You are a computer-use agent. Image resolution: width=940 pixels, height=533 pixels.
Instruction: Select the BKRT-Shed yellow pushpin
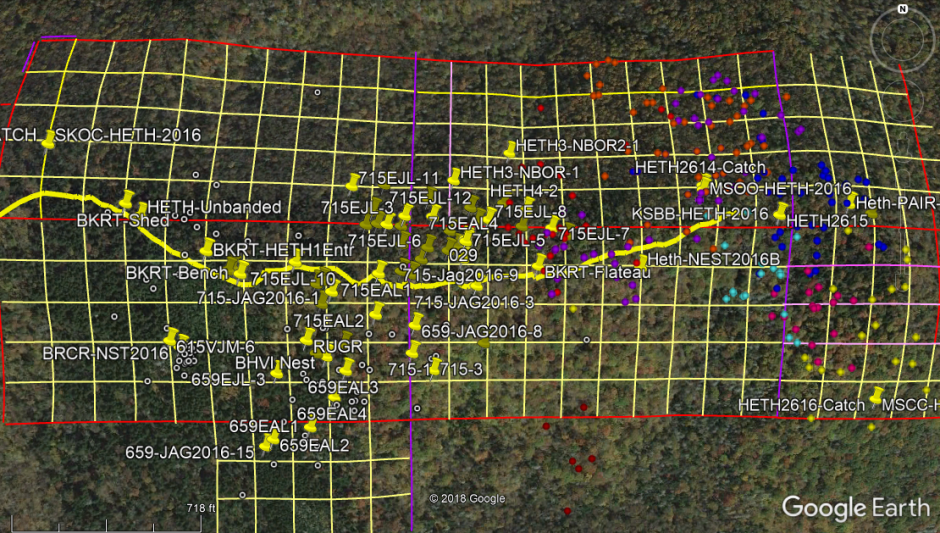tap(126, 198)
